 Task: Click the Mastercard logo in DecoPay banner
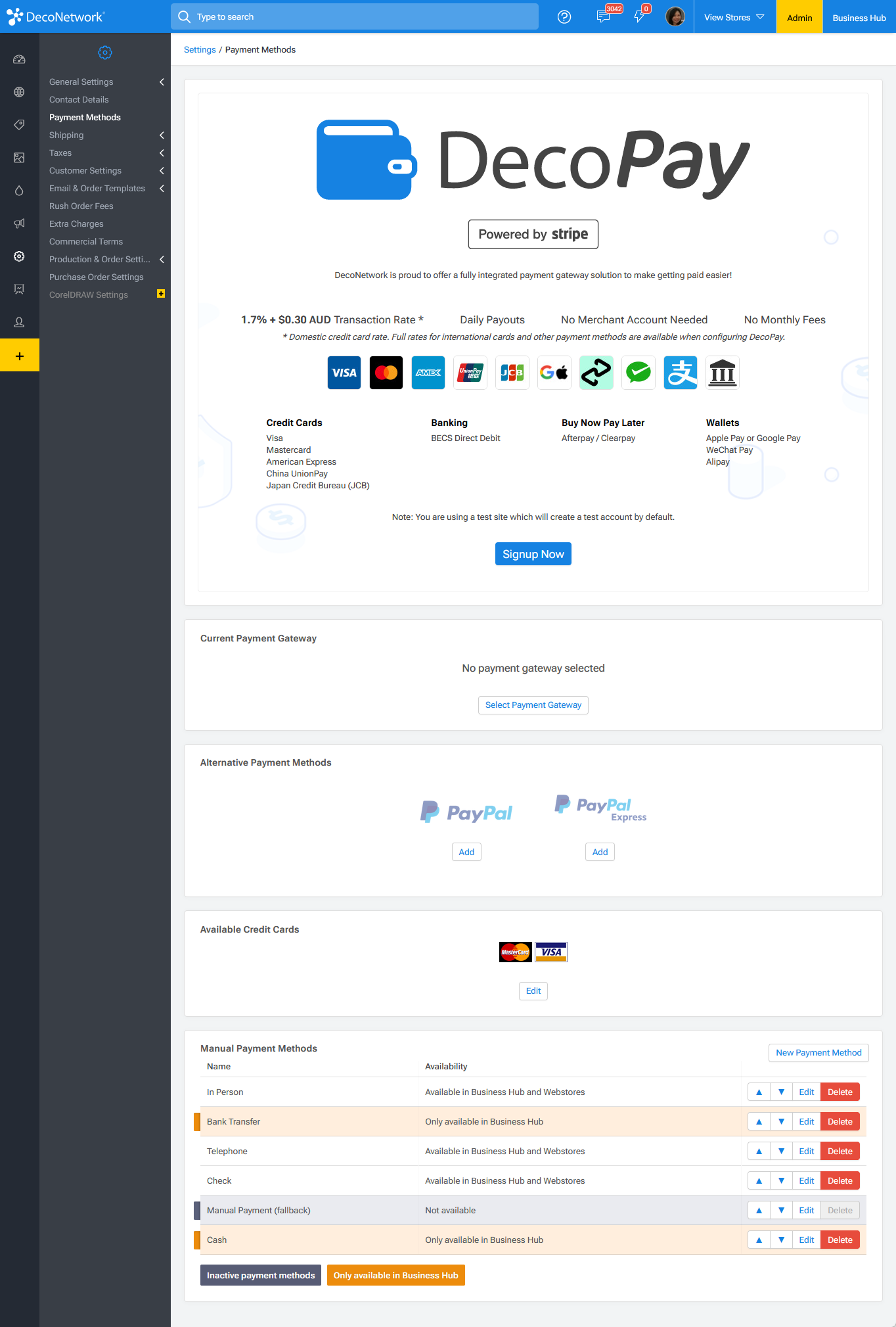pos(386,373)
